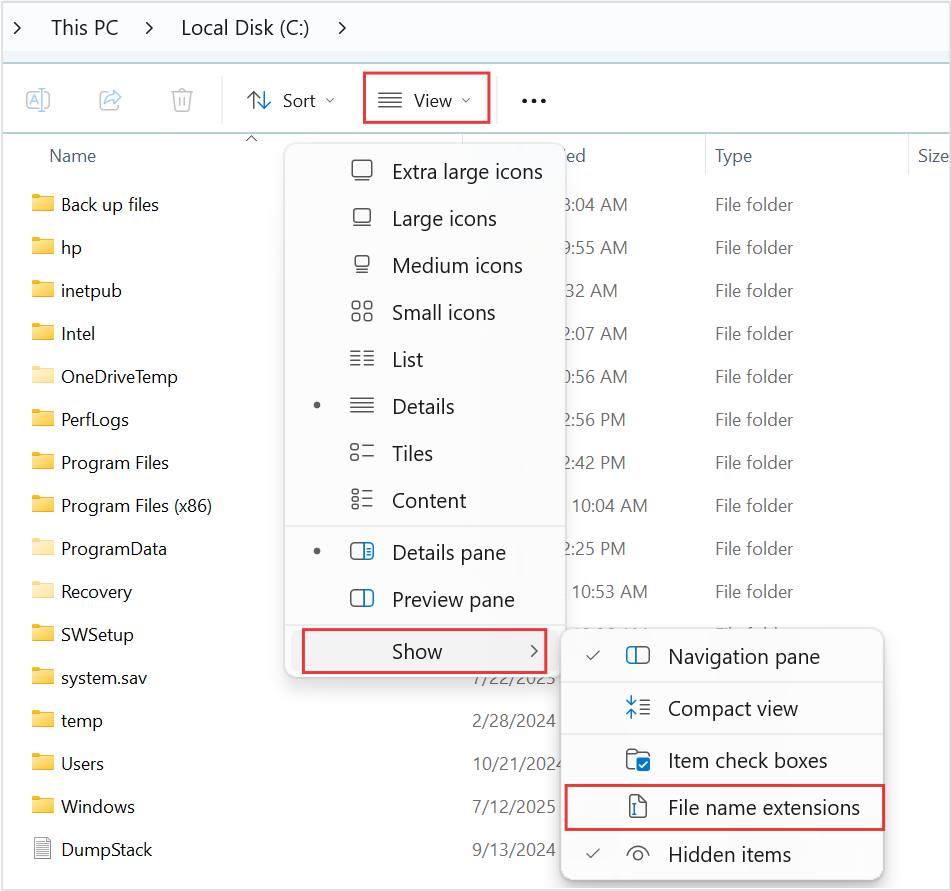Select the Rename icon in toolbar
951x891 pixels.
39,99
